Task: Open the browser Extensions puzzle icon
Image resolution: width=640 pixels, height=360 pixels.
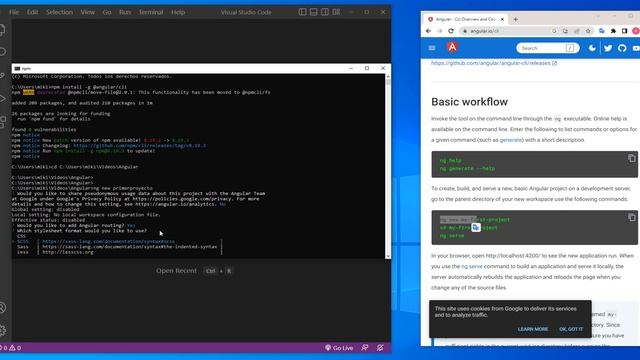Action: [x=613, y=31]
